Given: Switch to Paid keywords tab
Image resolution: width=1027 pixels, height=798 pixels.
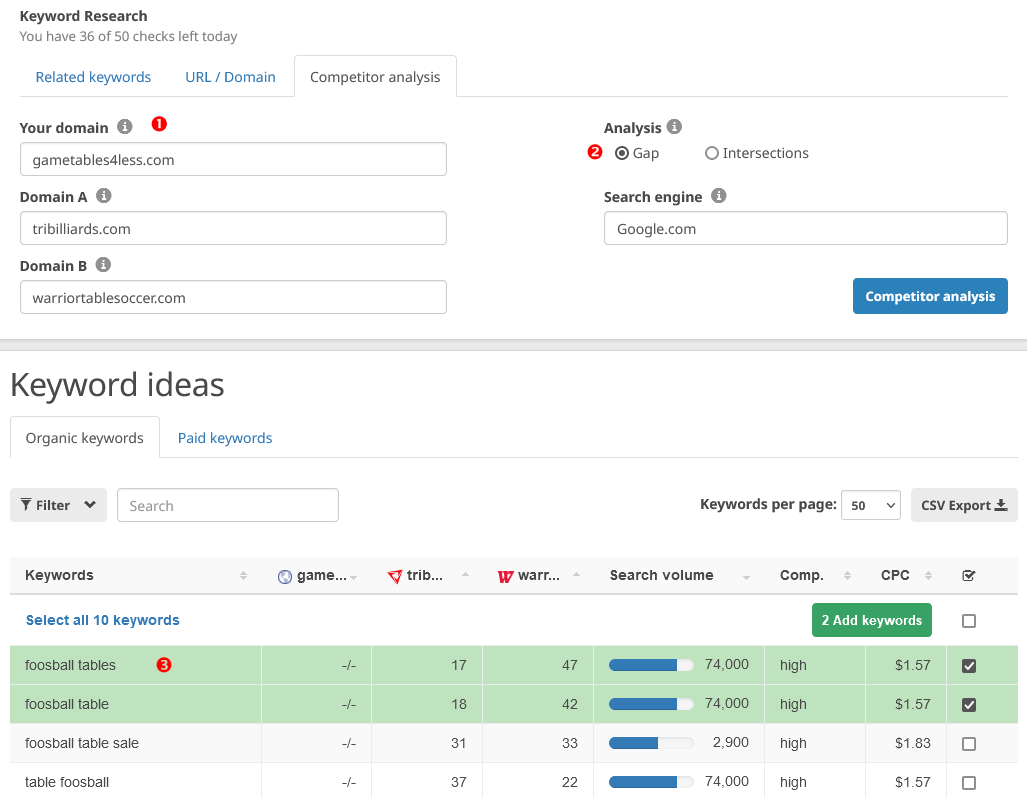Looking at the screenshot, I should (x=225, y=438).
